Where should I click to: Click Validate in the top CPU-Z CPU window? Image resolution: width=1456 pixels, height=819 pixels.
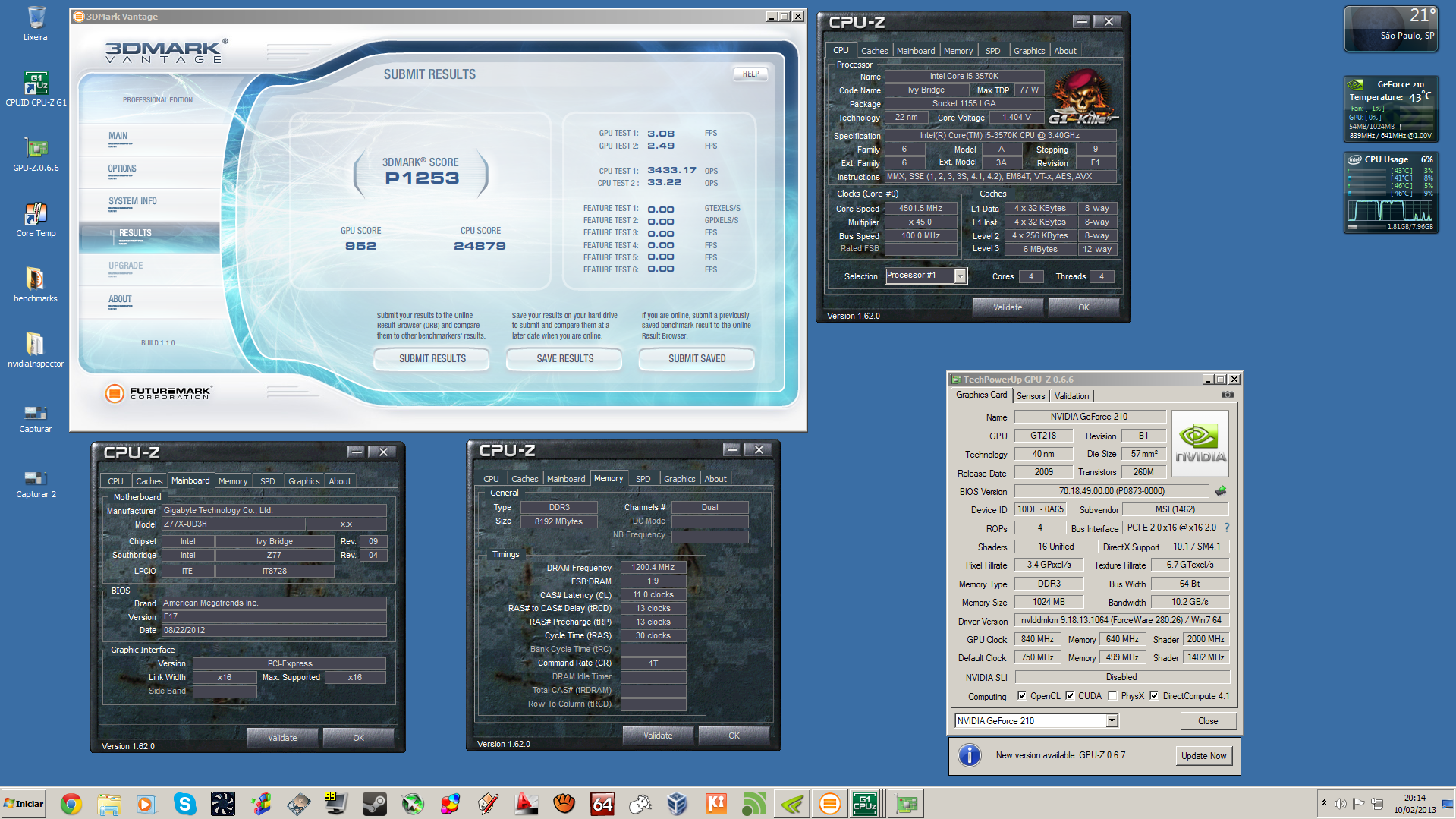pyautogui.click(x=1008, y=307)
